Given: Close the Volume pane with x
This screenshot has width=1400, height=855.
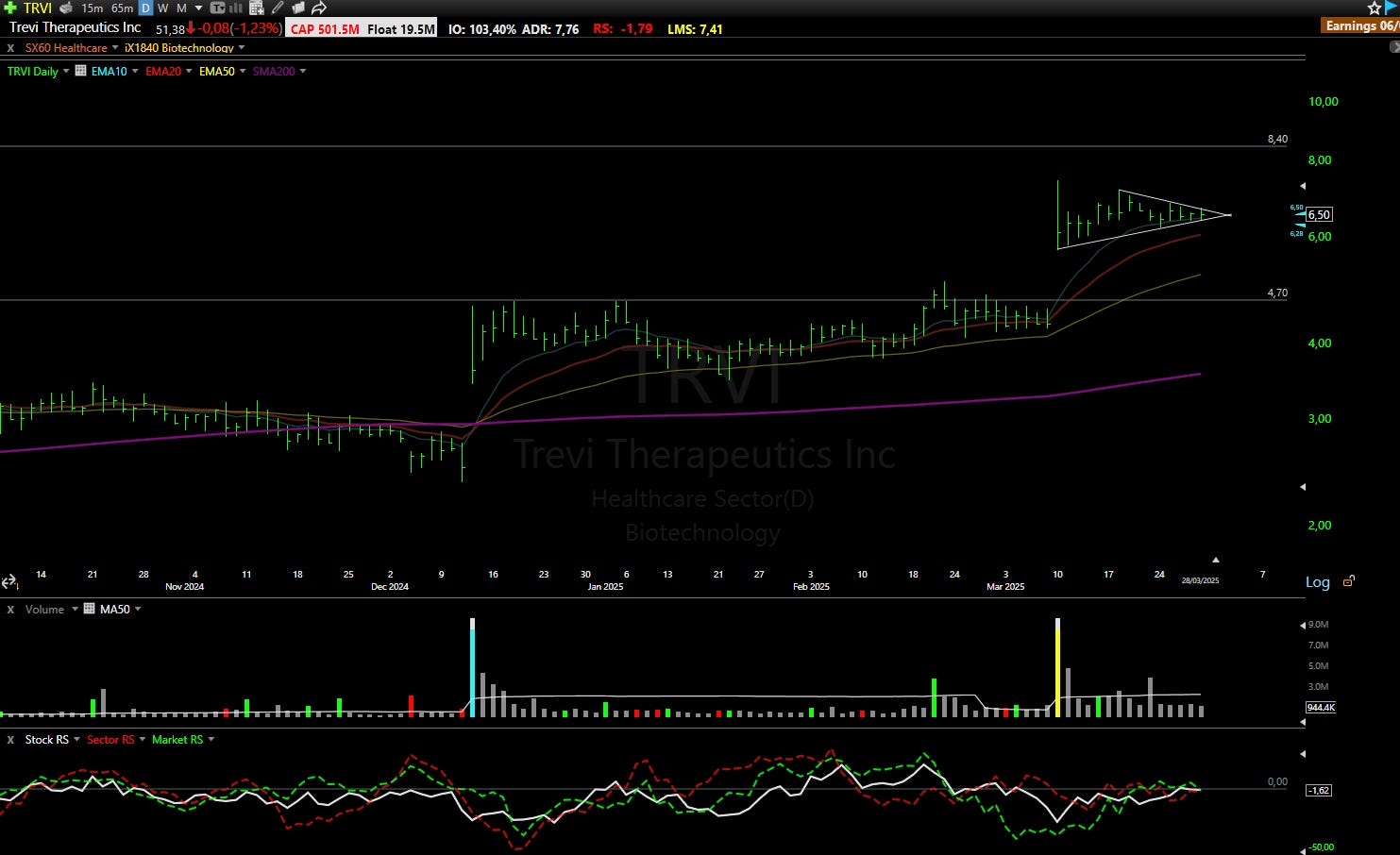Looking at the screenshot, I should [10, 609].
